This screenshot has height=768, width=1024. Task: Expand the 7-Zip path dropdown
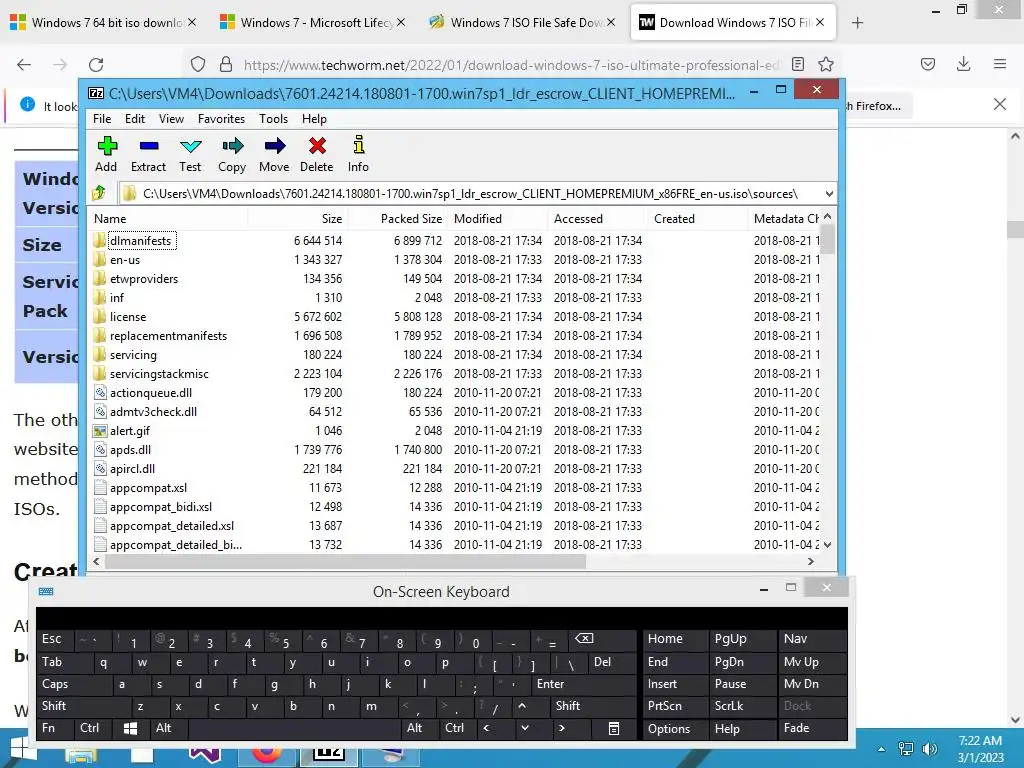coord(829,194)
